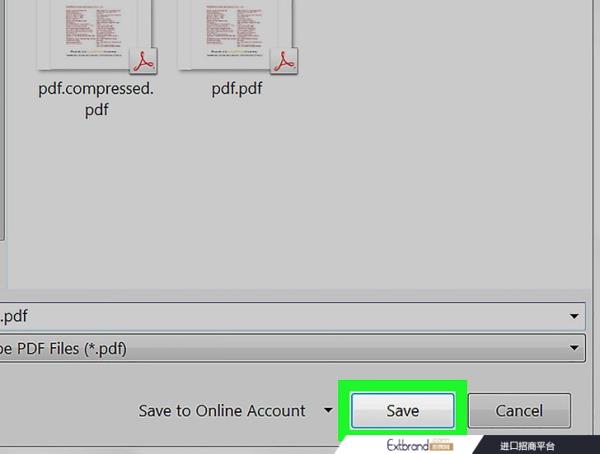Viewport: 600px width, 454px height.
Task: Open the Save to Online Account dropdown arrow
Action: pos(328,410)
